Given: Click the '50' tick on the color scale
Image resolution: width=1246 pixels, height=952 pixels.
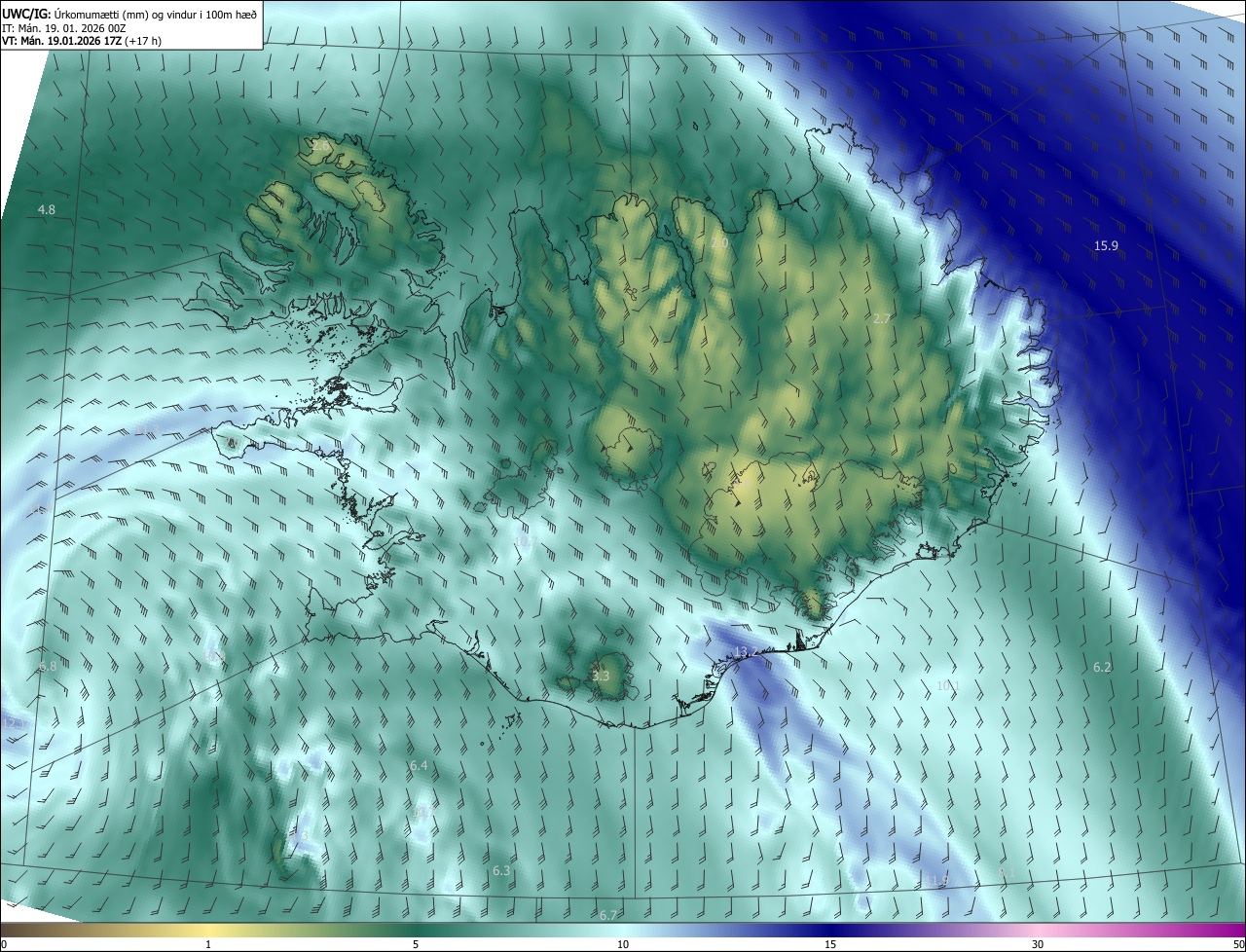Looking at the screenshot, I should click(1238, 945).
